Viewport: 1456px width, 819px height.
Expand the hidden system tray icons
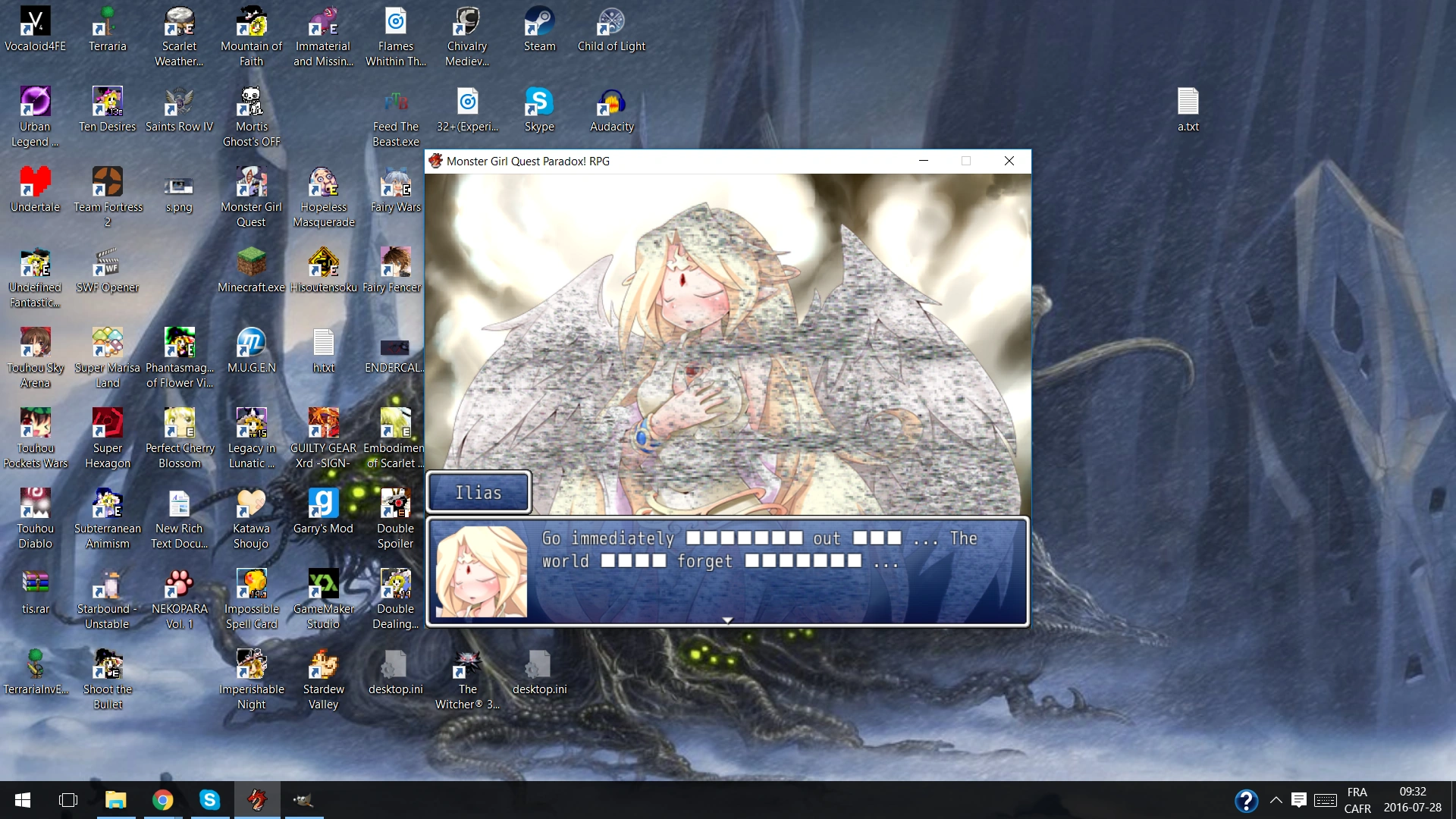click(x=1276, y=800)
